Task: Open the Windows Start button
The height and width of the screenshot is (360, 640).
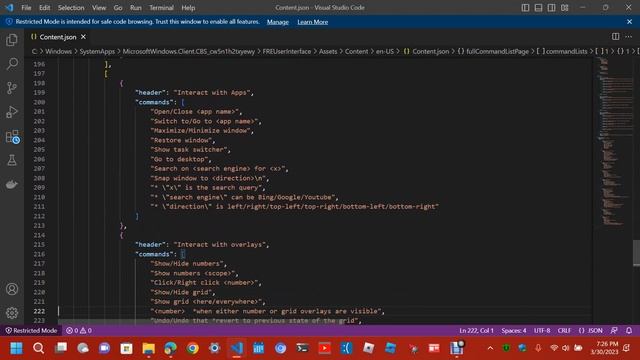Action: click(16, 348)
